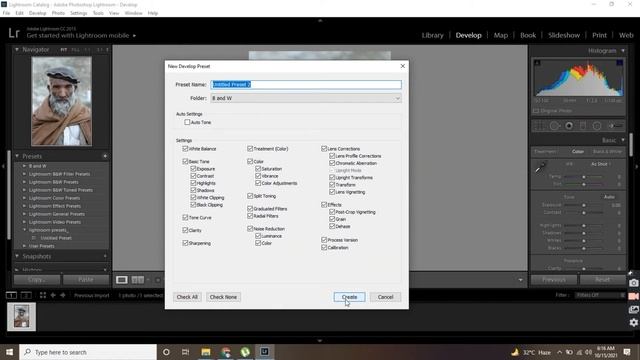The image size is (640, 360).
Task: Uncheck the Exposure checkbox
Action: (x=193, y=169)
